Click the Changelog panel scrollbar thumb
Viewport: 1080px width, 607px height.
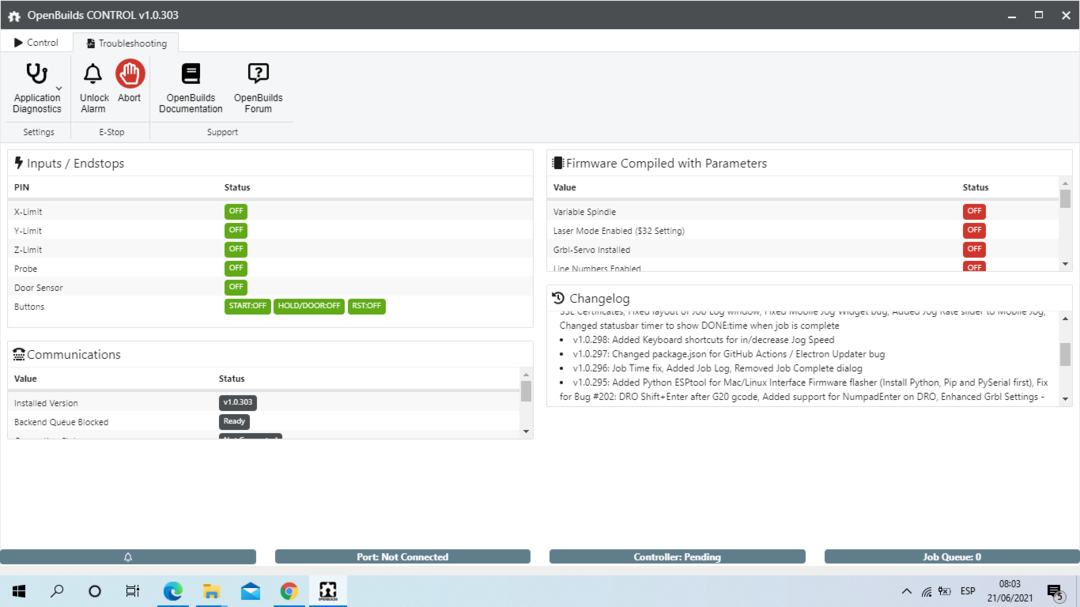1065,354
